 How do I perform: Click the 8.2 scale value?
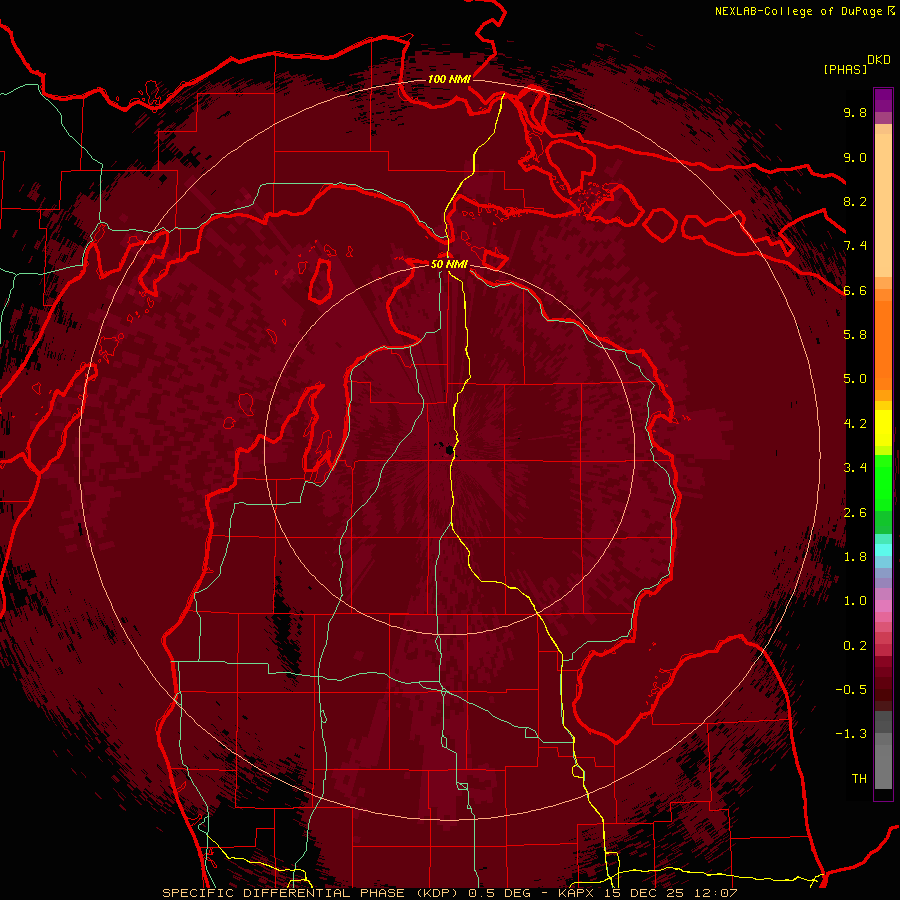tap(855, 201)
